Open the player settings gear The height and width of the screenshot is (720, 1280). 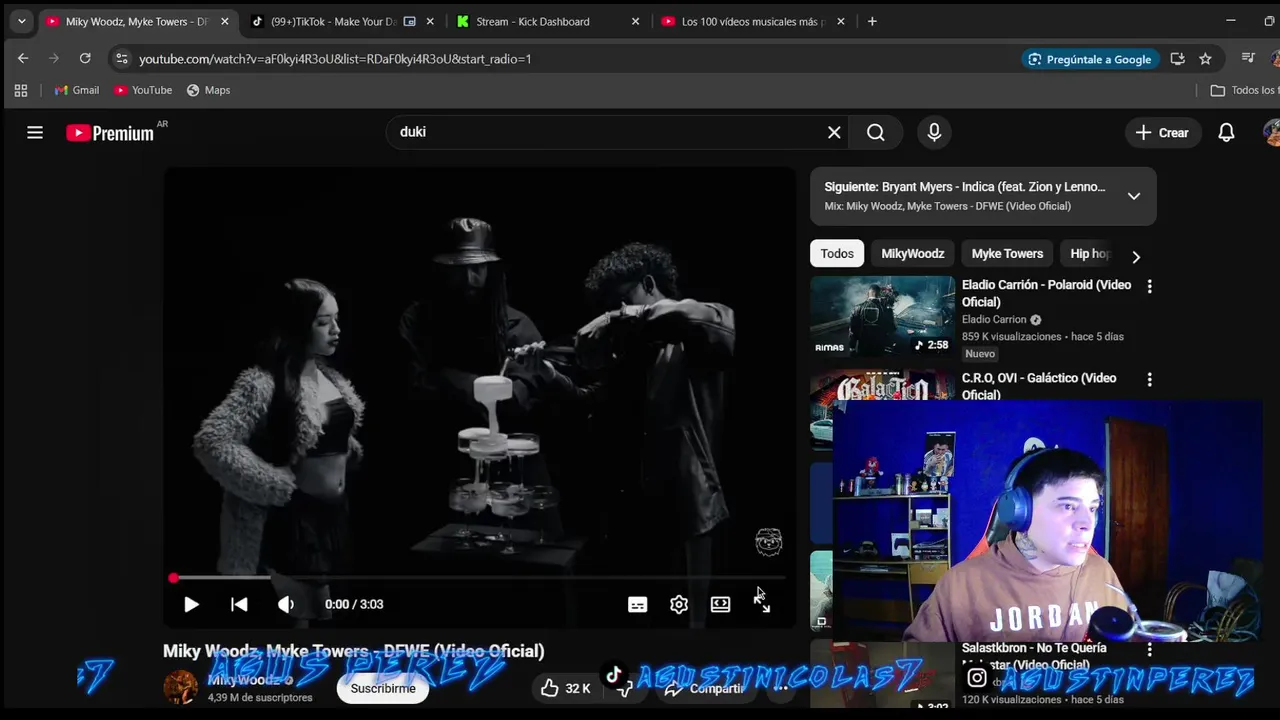[679, 604]
